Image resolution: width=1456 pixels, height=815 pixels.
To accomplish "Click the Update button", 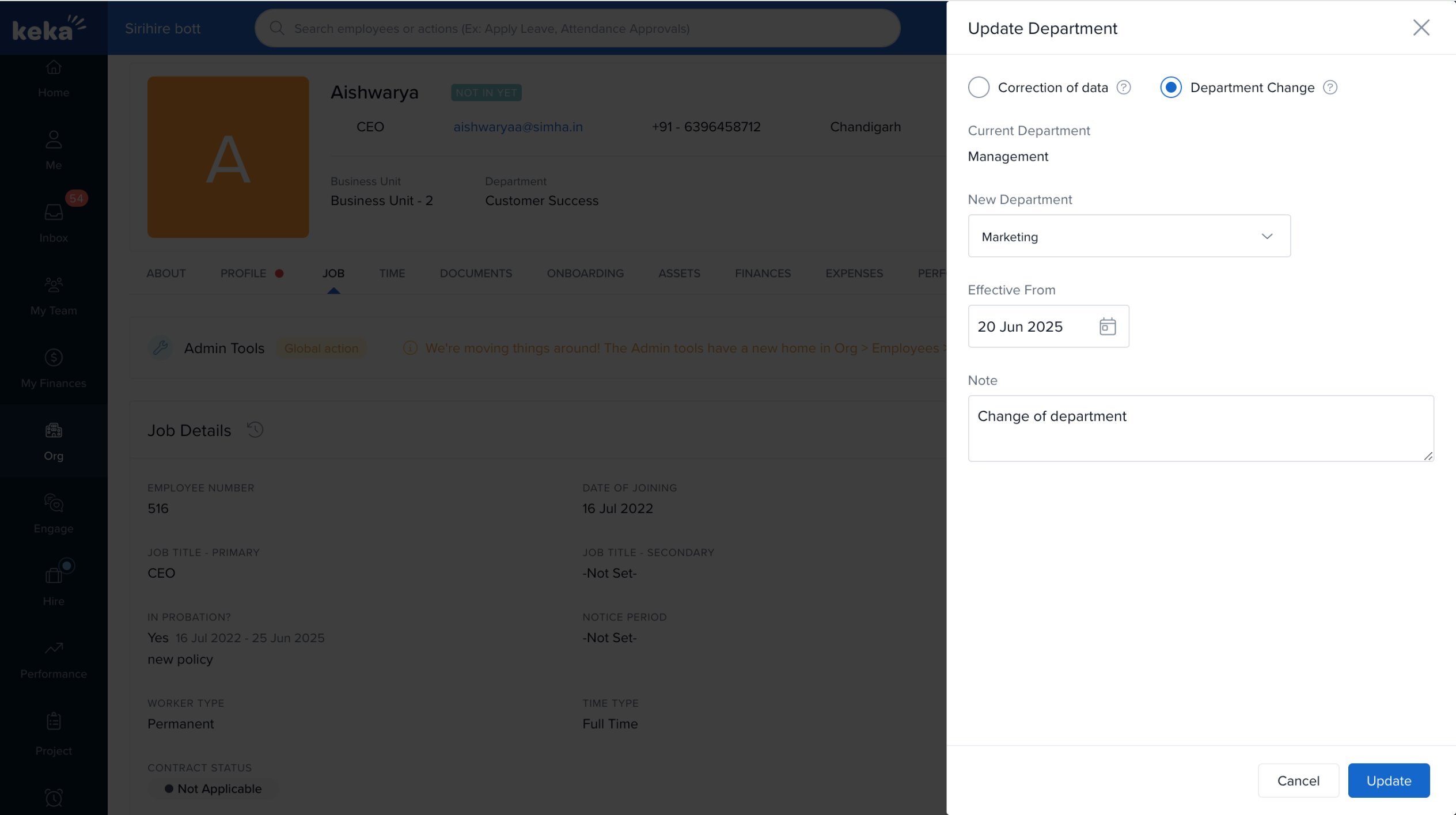I will click(x=1388, y=780).
